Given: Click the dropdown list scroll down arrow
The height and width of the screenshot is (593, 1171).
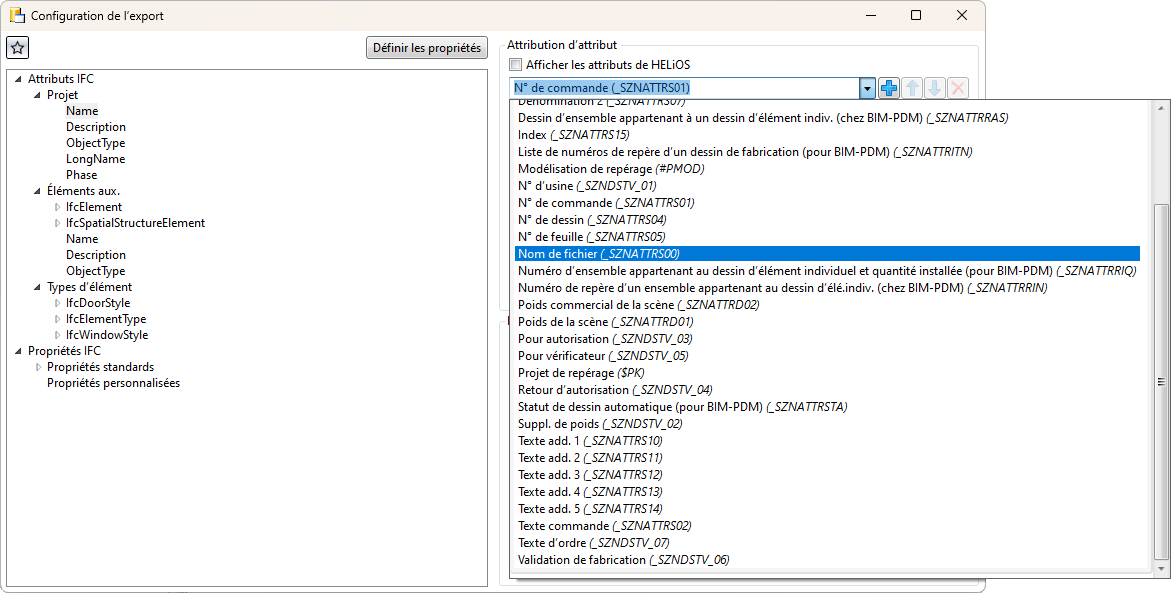Looking at the screenshot, I should [1161, 570].
